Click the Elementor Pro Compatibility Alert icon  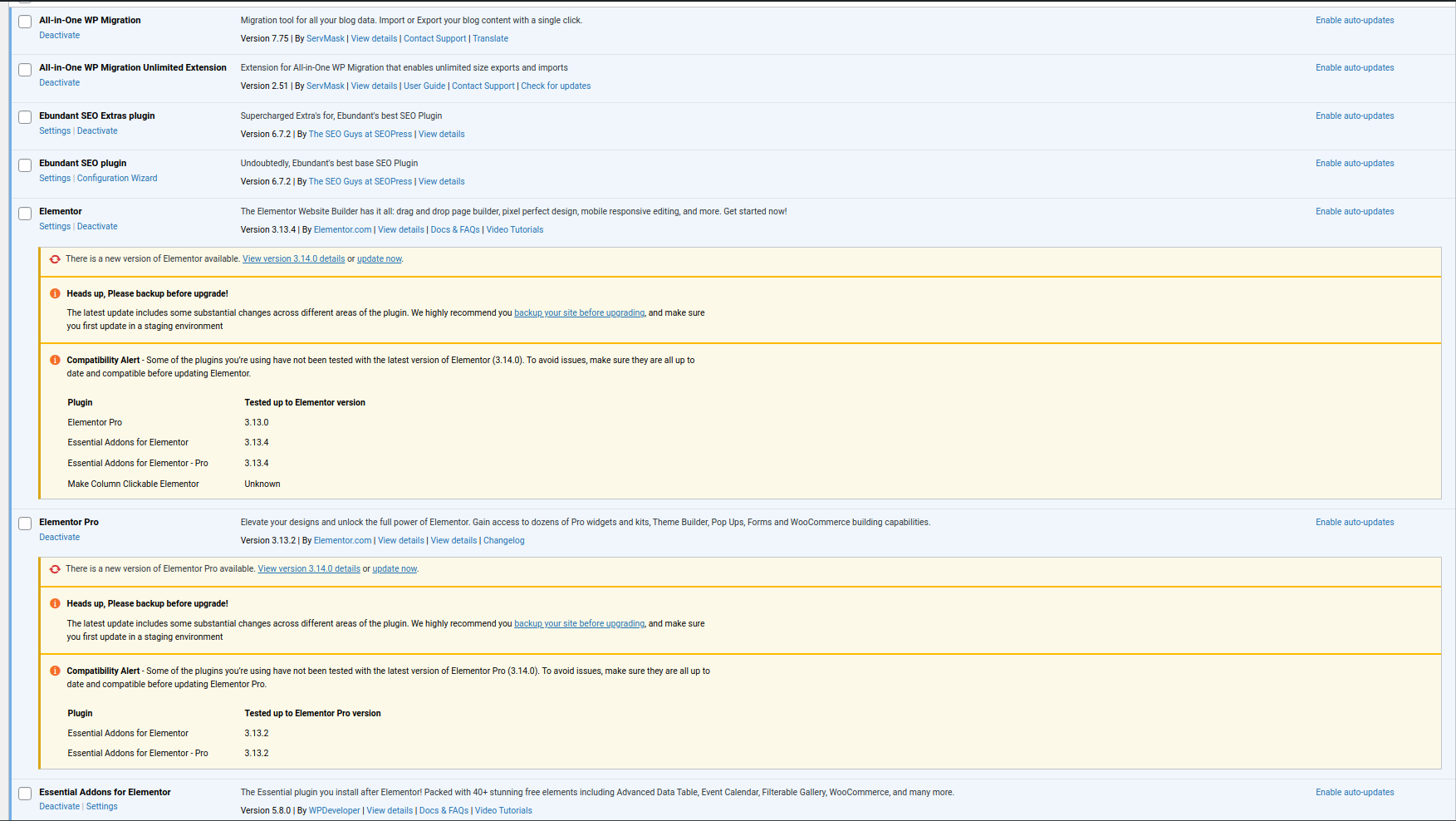[55, 671]
